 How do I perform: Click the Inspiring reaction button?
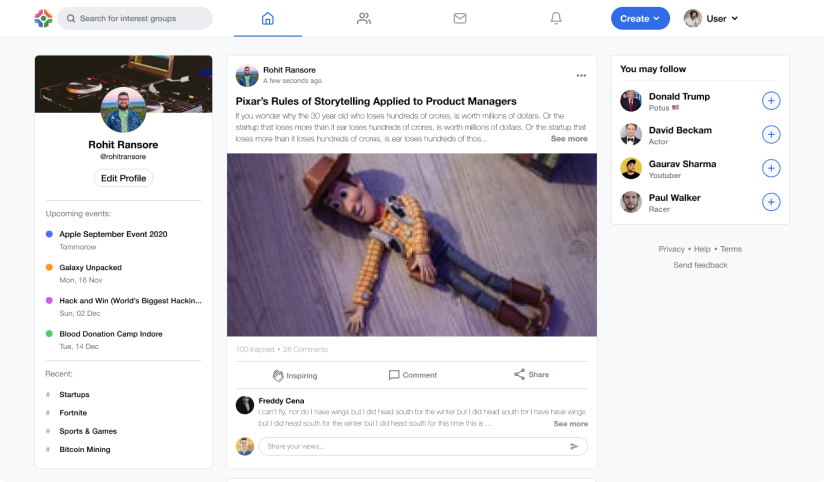click(295, 375)
